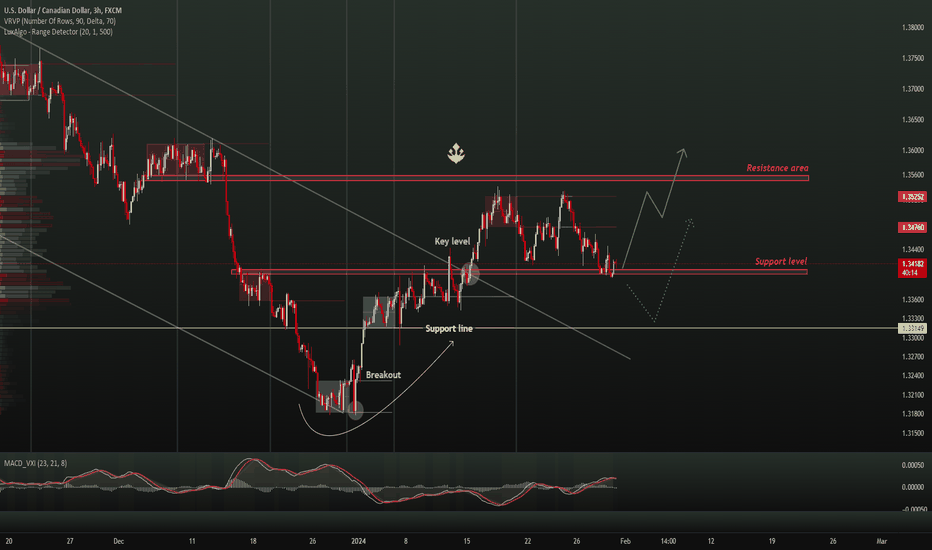
Task: Select the Resistance area text label
Action: (x=777, y=168)
